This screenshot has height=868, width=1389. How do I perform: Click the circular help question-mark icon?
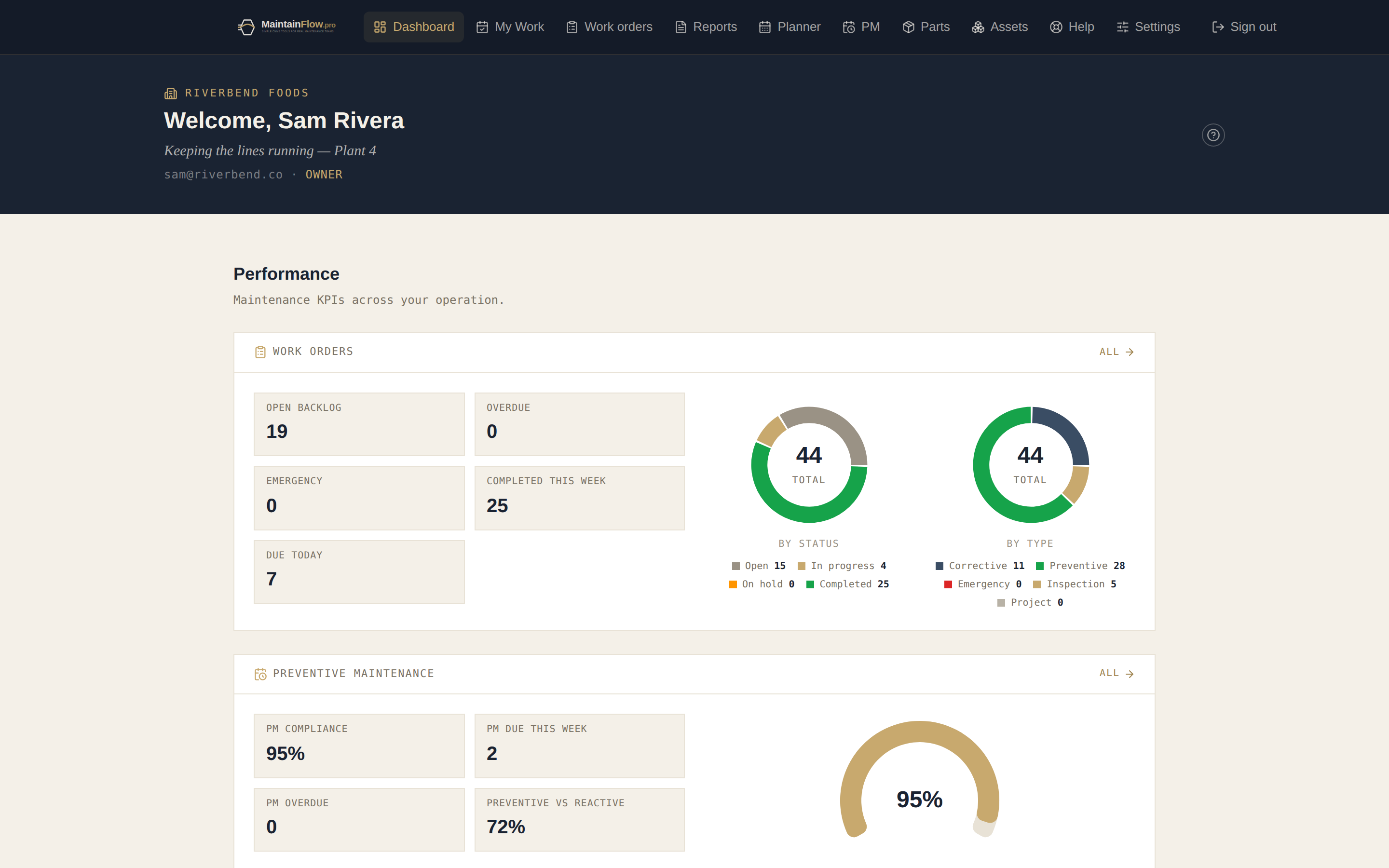1213,135
